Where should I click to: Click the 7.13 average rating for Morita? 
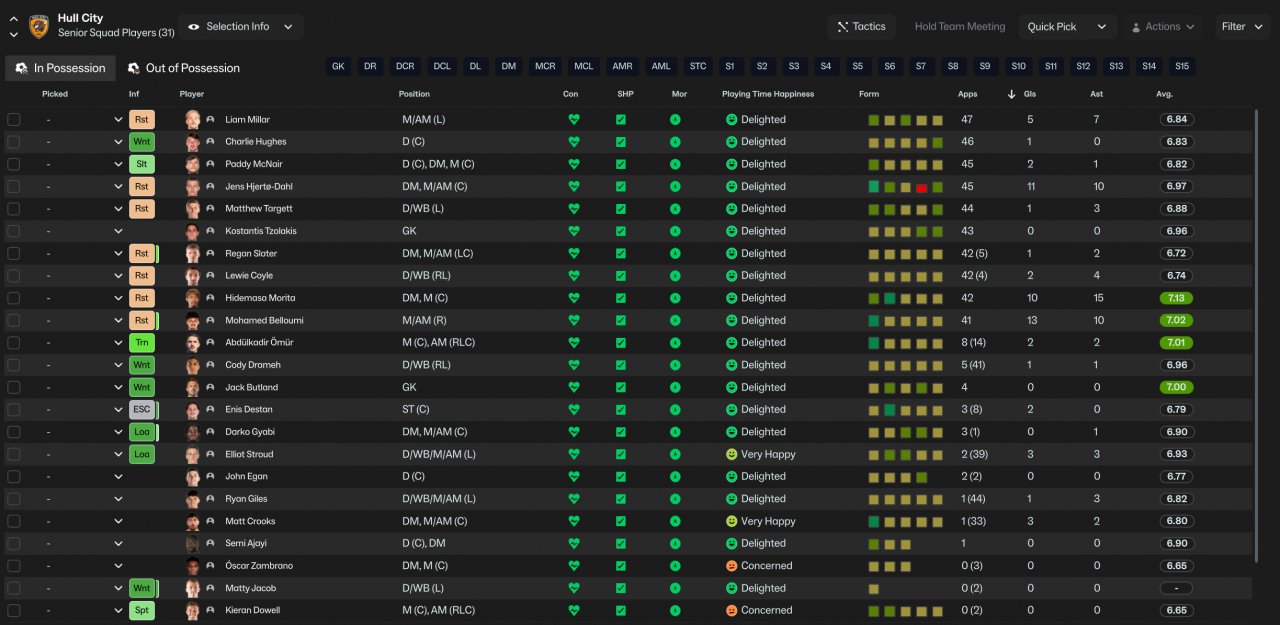[x=1176, y=298]
